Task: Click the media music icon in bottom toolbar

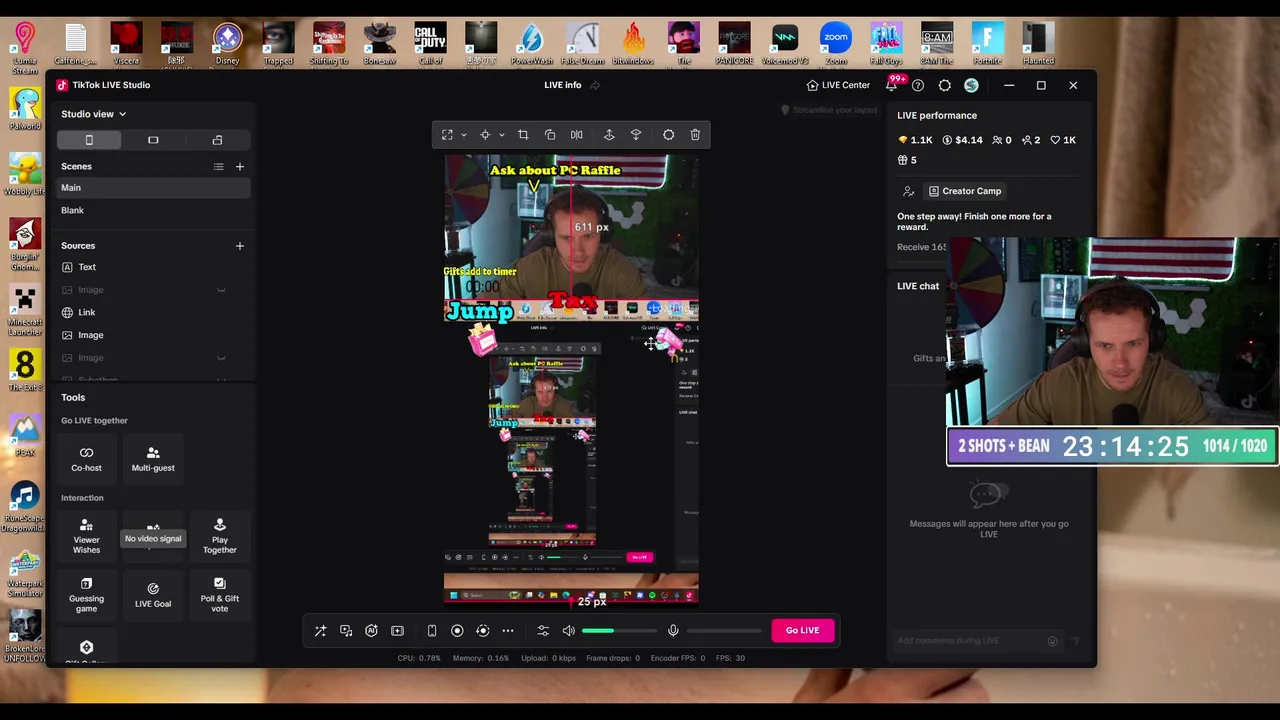Action: pos(346,631)
